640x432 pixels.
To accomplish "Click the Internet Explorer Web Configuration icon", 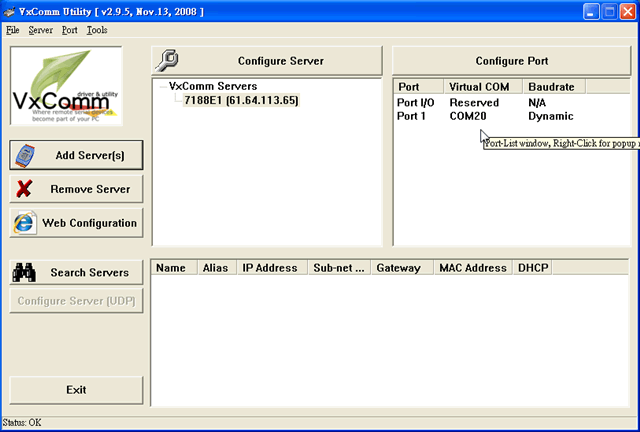I will point(25,222).
